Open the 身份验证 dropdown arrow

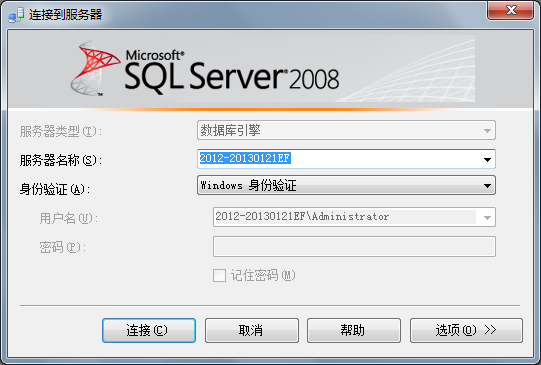coord(487,186)
